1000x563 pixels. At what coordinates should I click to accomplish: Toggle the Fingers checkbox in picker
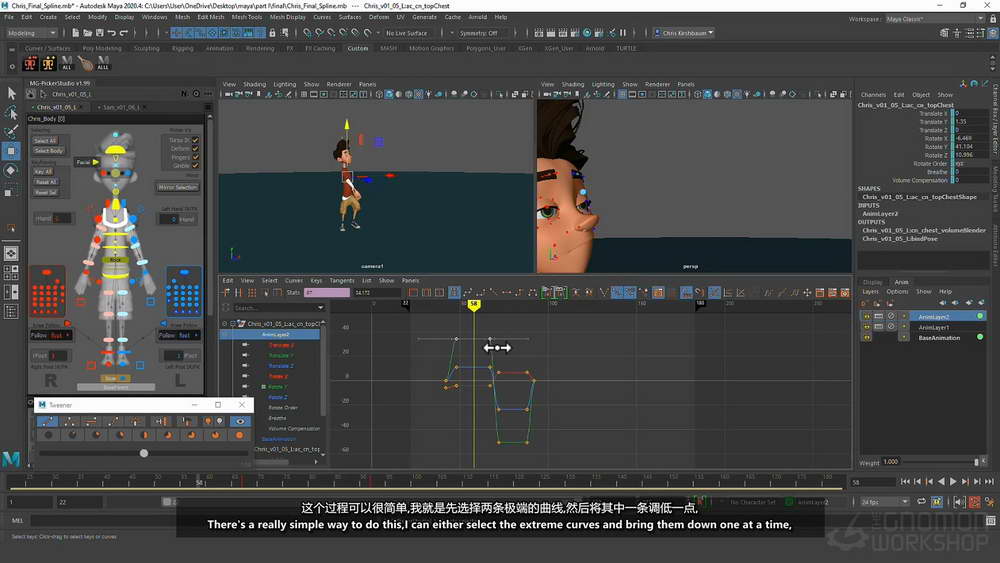click(195, 157)
